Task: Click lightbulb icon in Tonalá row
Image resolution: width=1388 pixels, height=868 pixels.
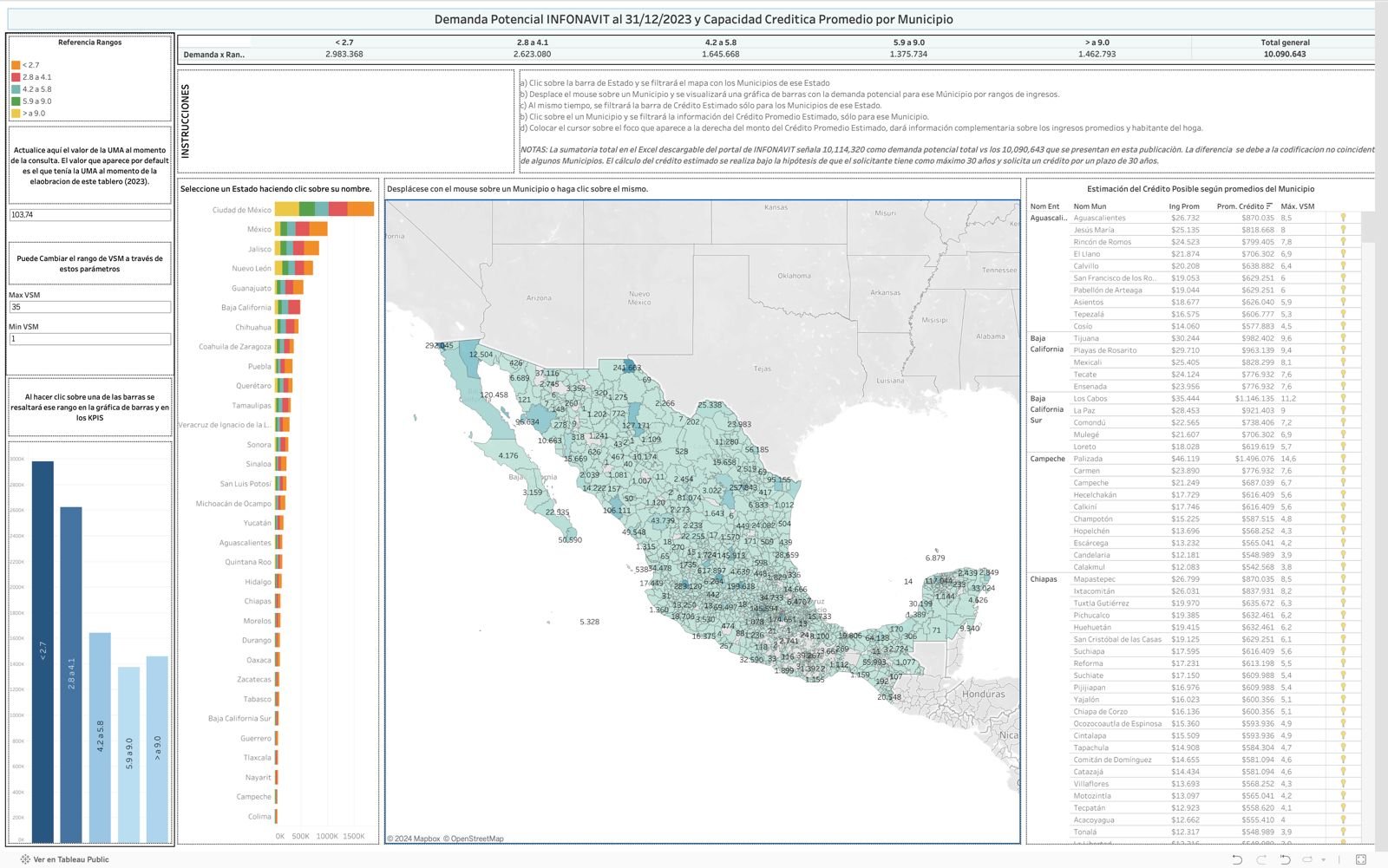Action: click(x=1343, y=832)
